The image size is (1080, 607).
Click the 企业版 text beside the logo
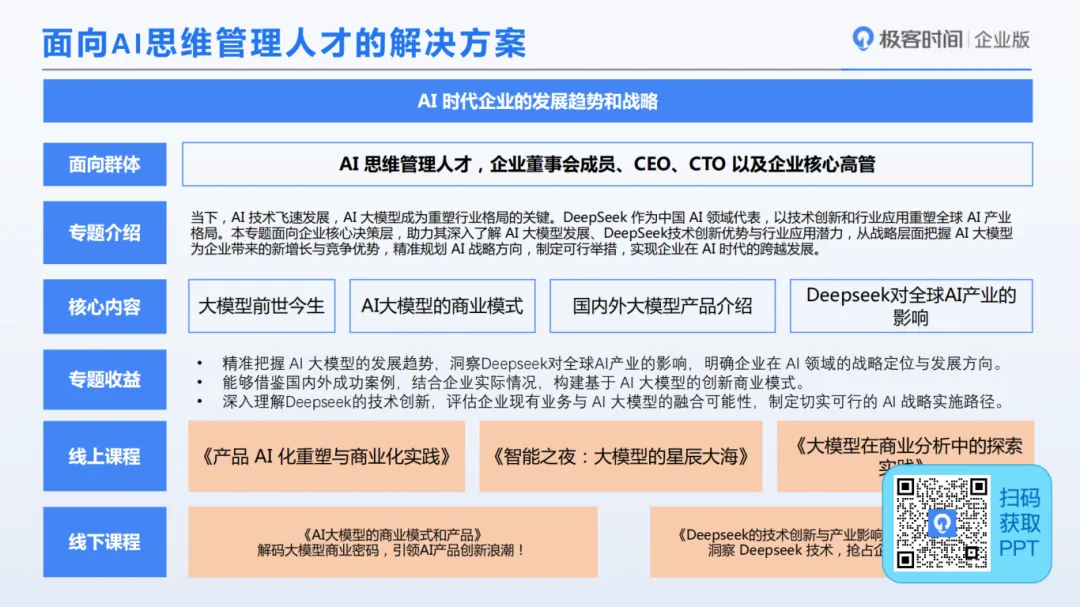pyautogui.click(x=1002, y=40)
